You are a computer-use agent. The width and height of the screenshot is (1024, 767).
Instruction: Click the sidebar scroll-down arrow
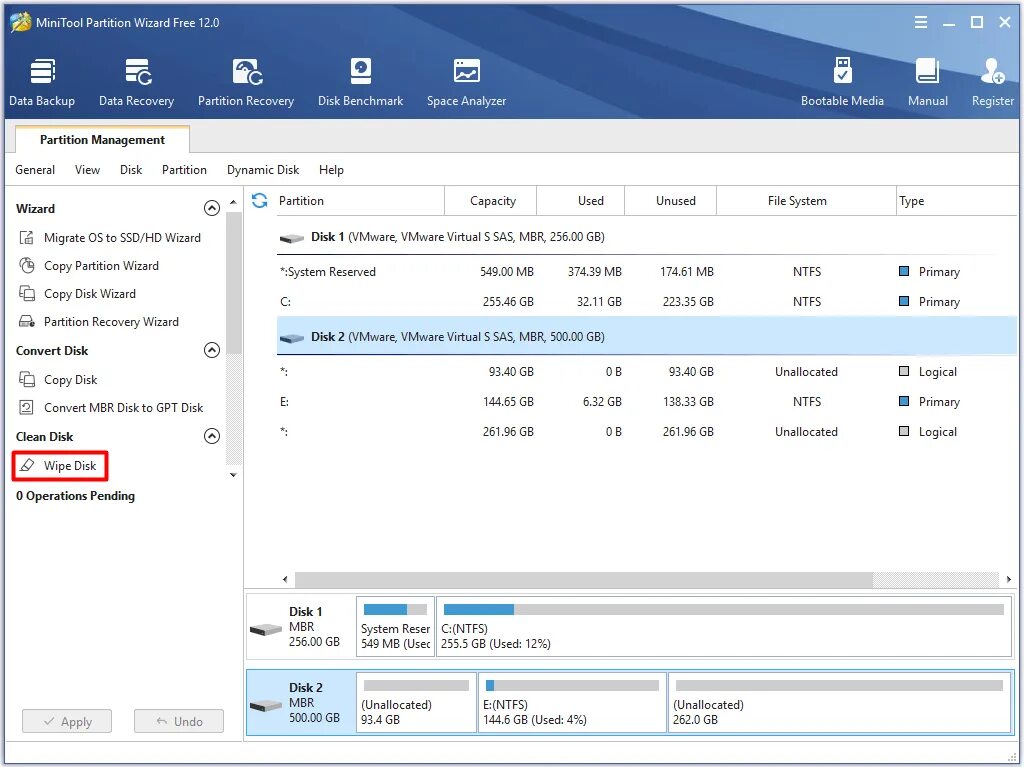tap(233, 475)
